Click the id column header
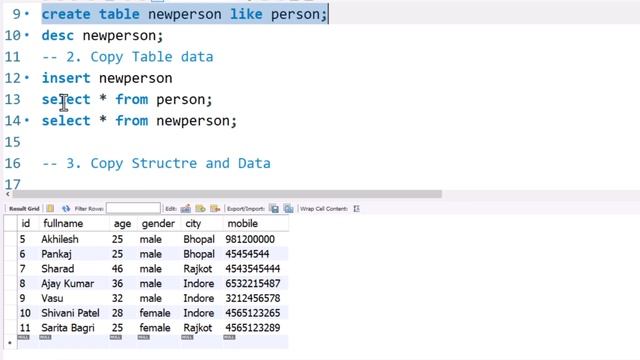640x360 pixels. [26, 223]
